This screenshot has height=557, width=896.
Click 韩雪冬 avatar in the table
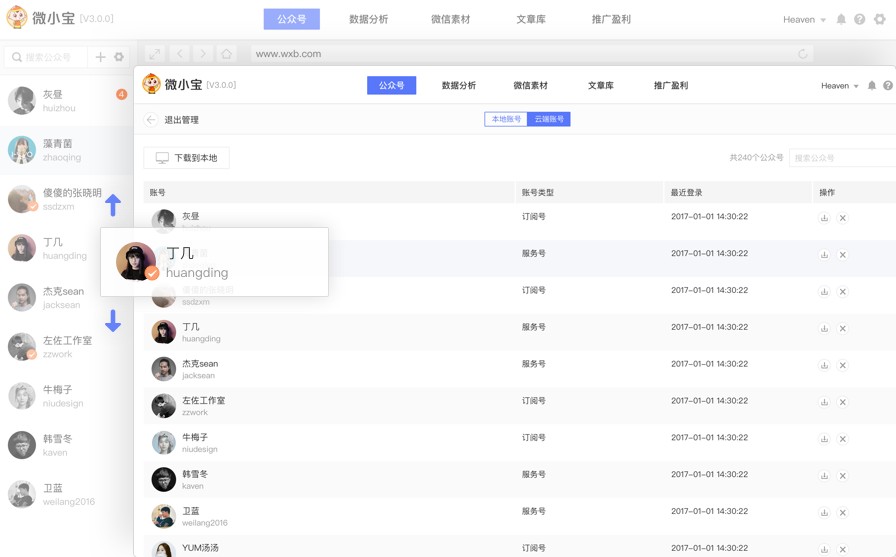[163, 479]
